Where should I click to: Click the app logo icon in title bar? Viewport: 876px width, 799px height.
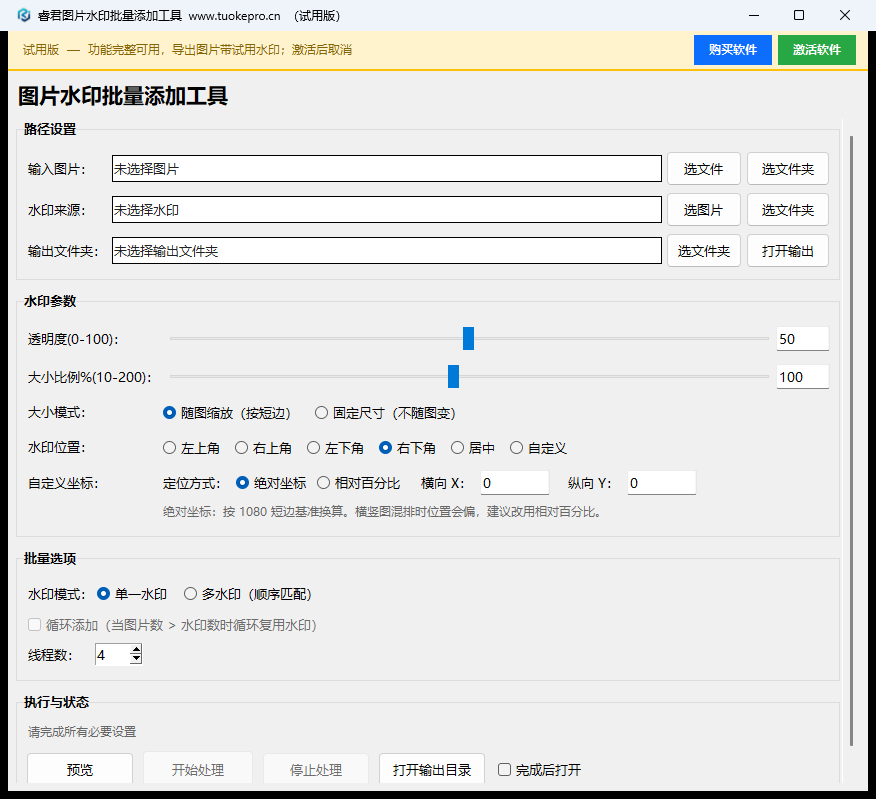click(x=24, y=15)
